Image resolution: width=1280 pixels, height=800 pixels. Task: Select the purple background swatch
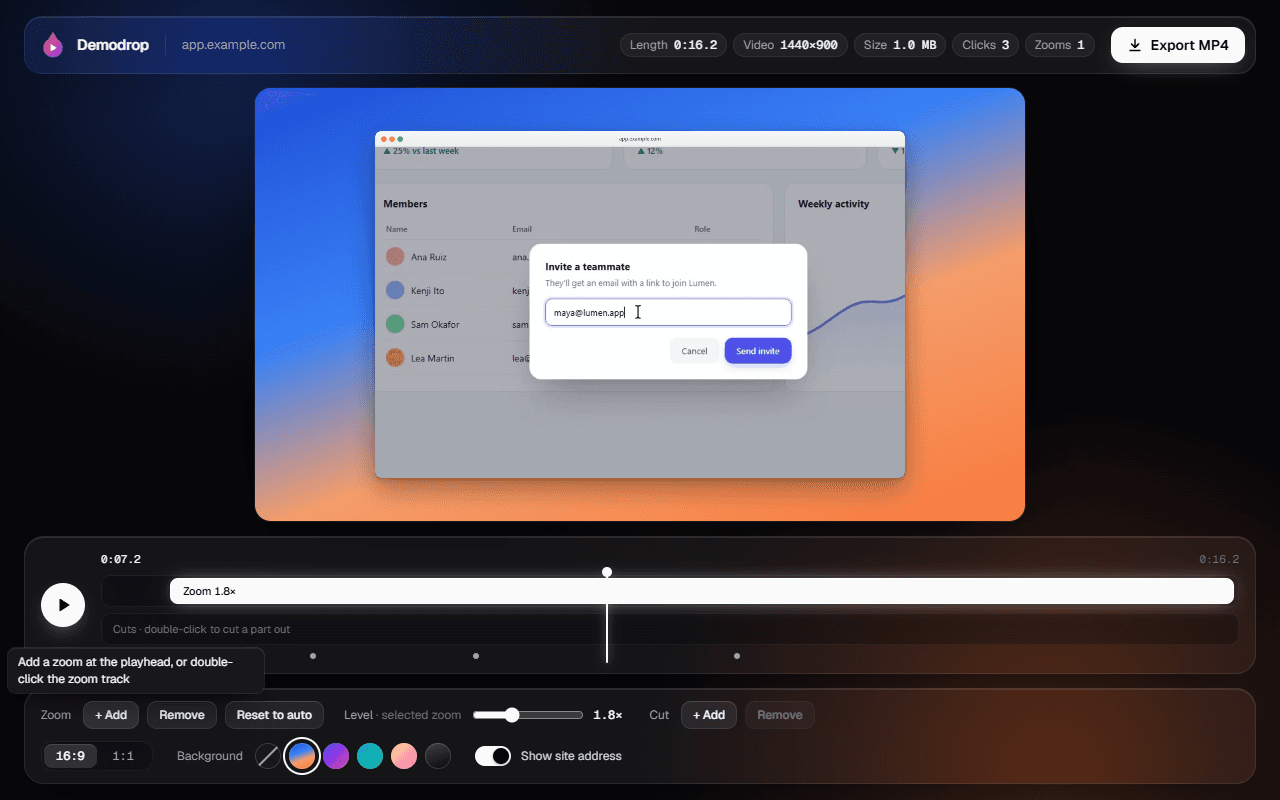(336, 756)
